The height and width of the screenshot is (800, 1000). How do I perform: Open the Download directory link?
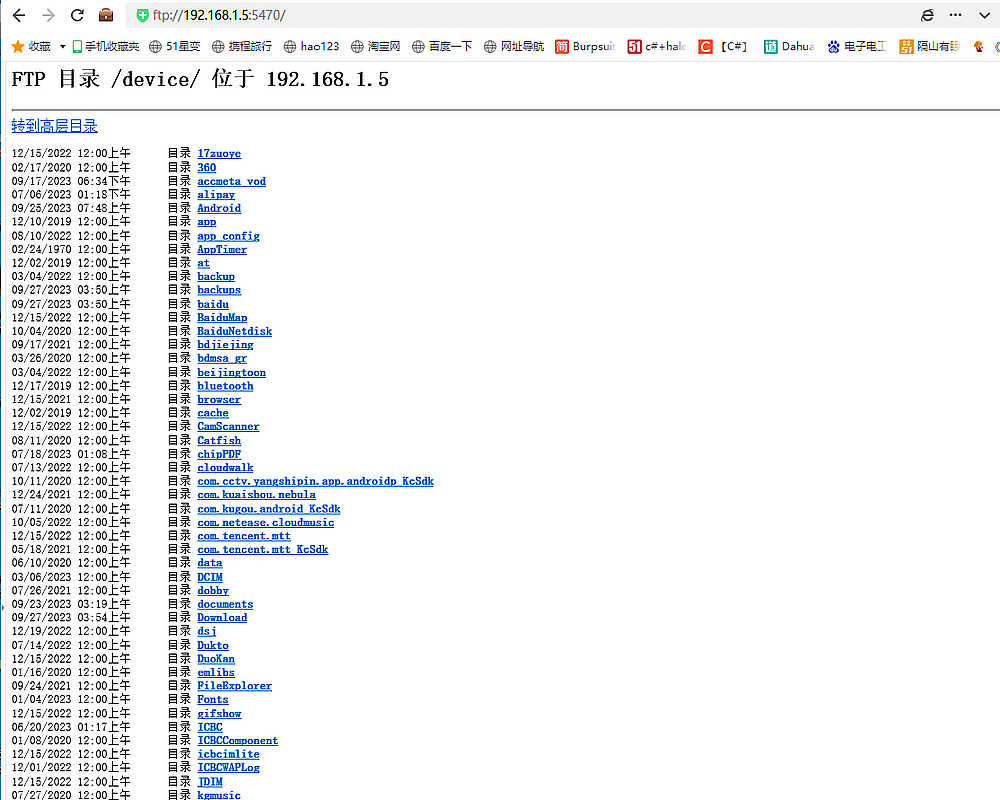point(222,618)
